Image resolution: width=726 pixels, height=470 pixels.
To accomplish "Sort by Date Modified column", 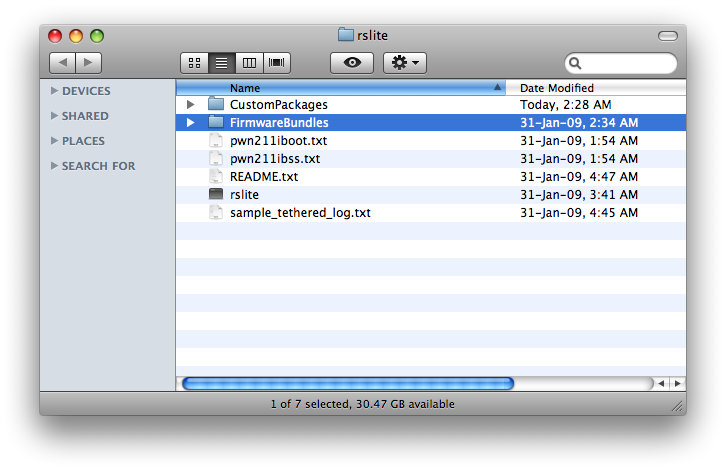I will click(x=596, y=88).
